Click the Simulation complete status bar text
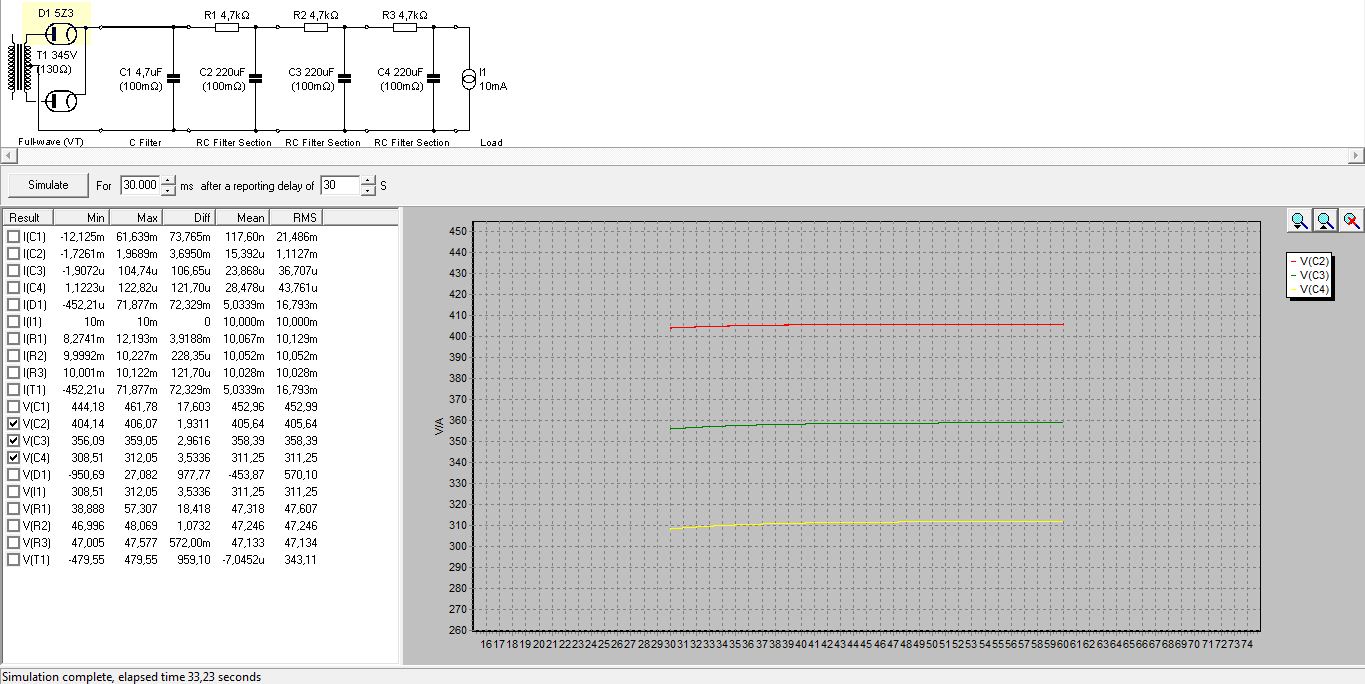The image size is (1365, 684). (x=131, y=677)
